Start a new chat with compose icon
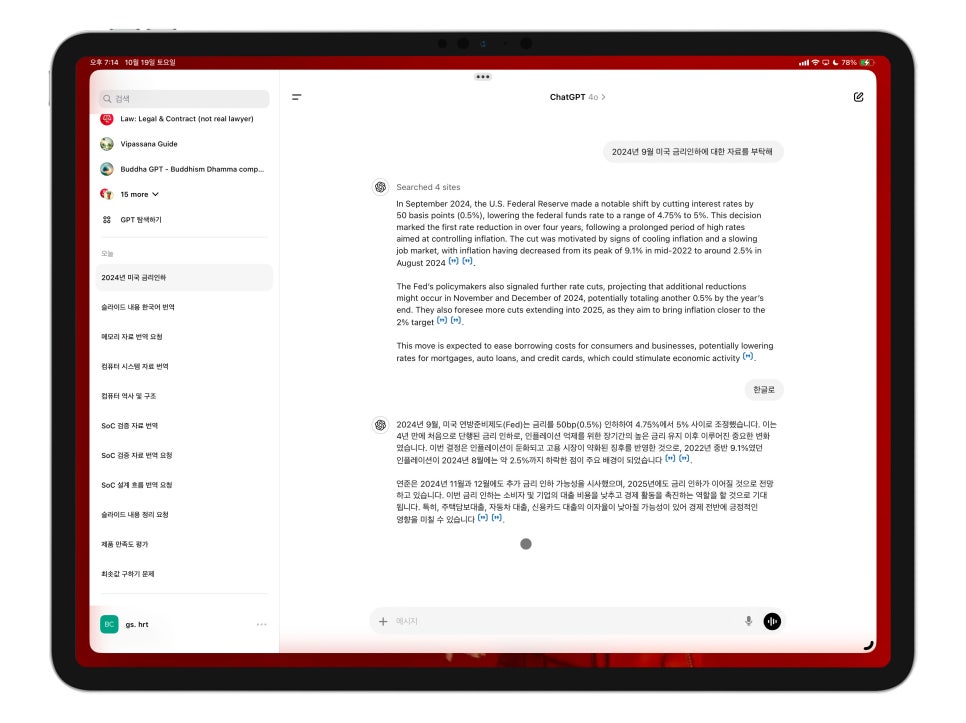The image size is (966, 723). [x=858, y=97]
